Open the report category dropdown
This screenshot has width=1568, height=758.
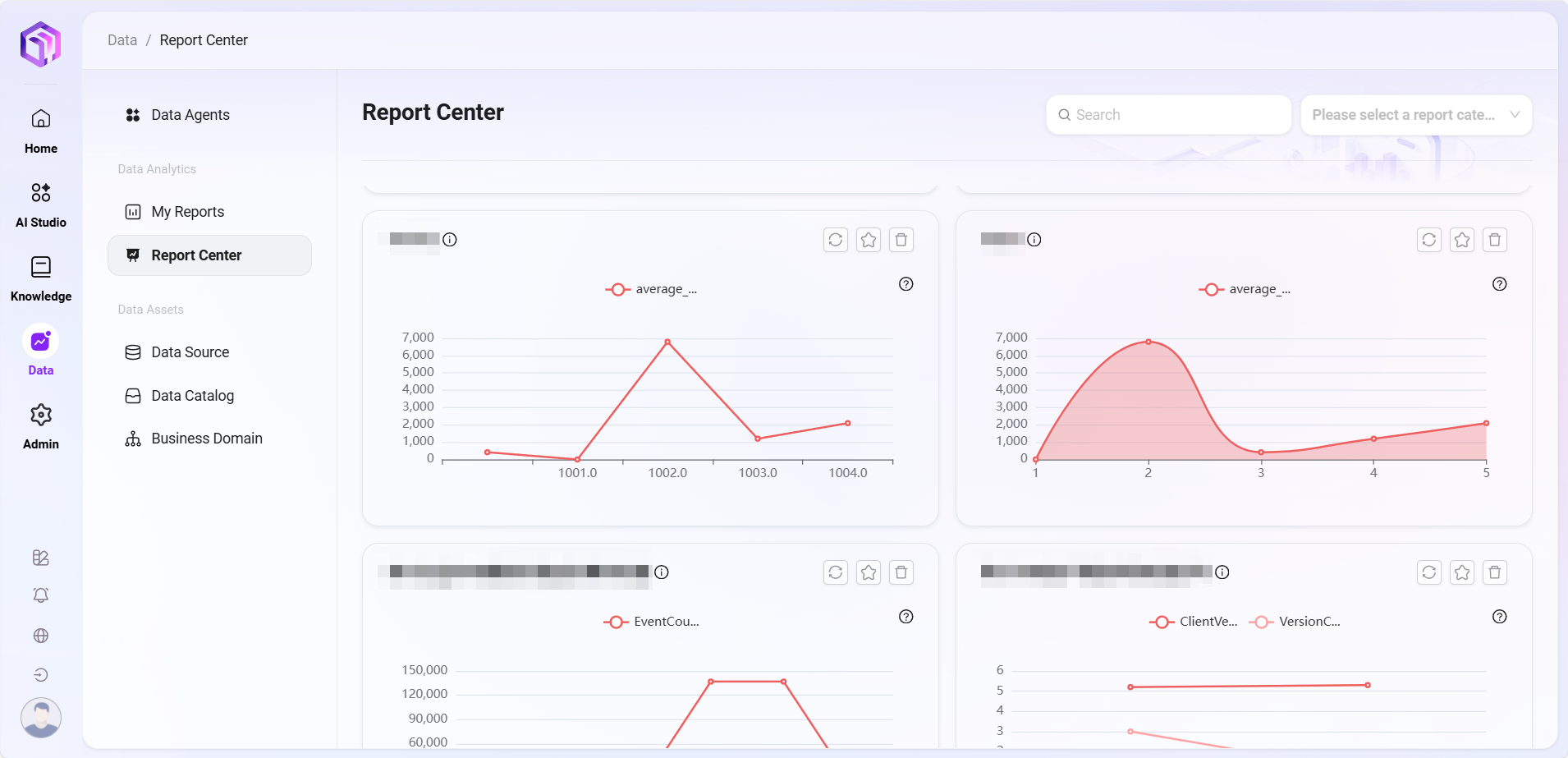(1415, 115)
